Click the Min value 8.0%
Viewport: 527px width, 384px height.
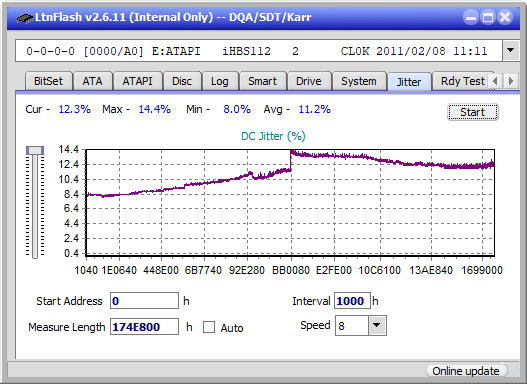tap(237, 109)
